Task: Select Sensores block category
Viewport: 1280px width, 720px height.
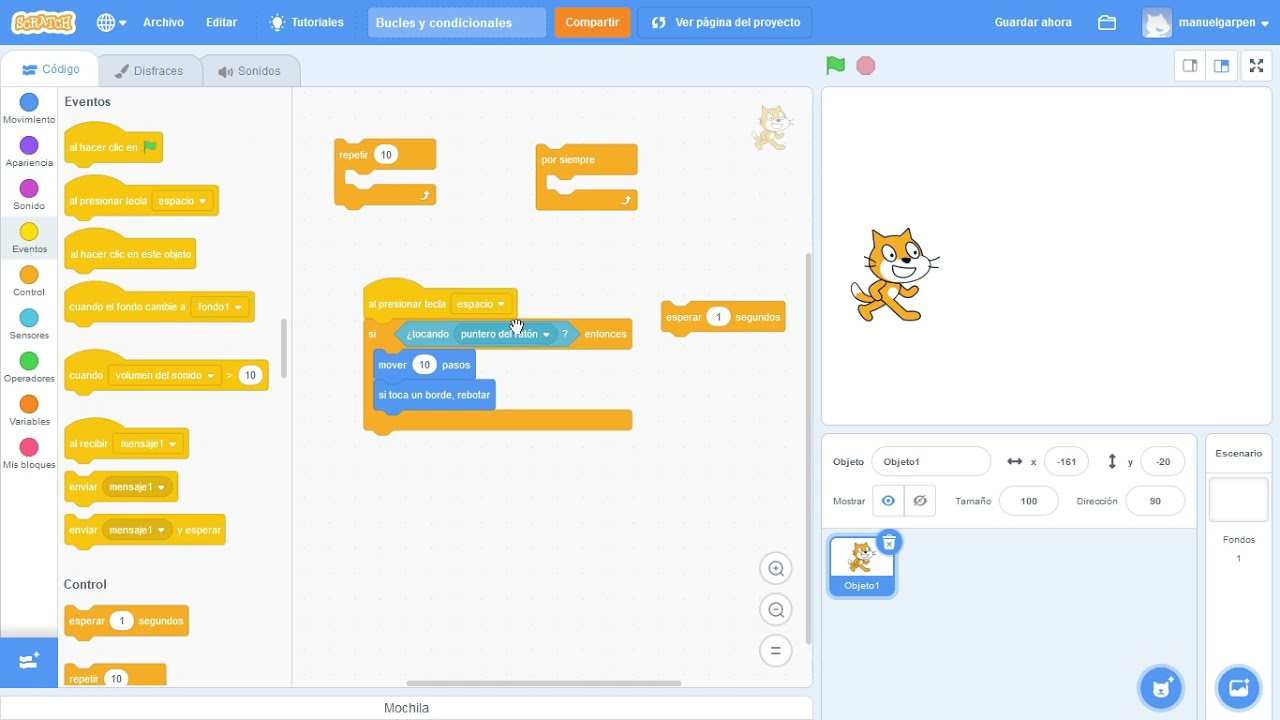Action: click(29, 324)
